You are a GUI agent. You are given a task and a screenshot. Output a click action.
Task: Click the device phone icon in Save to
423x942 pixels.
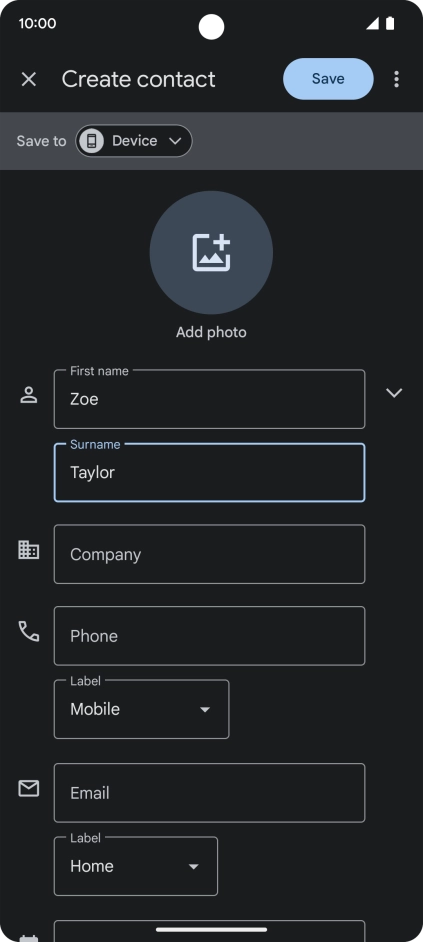click(x=91, y=141)
